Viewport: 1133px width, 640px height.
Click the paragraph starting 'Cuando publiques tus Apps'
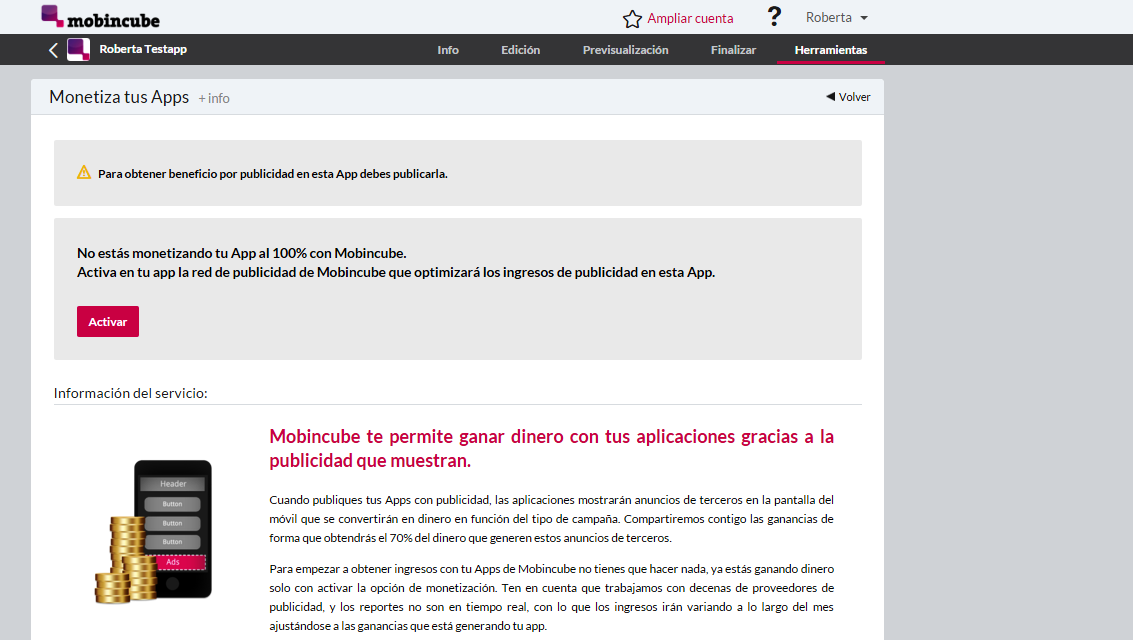point(551,519)
